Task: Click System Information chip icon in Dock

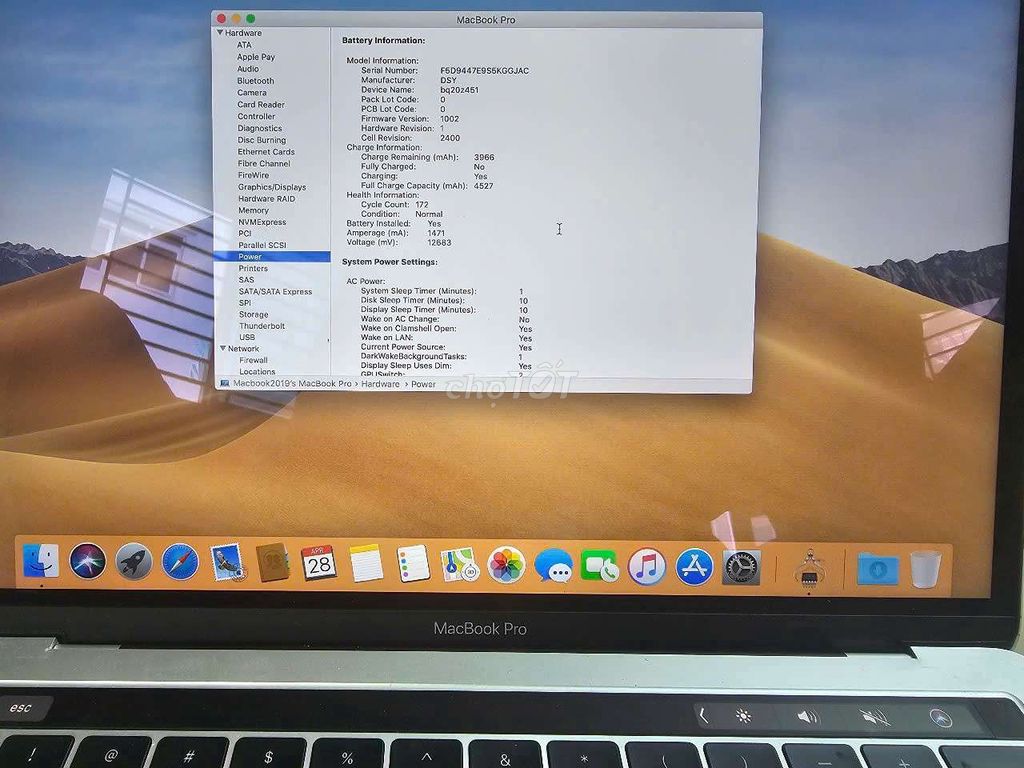Action: click(x=810, y=568)
